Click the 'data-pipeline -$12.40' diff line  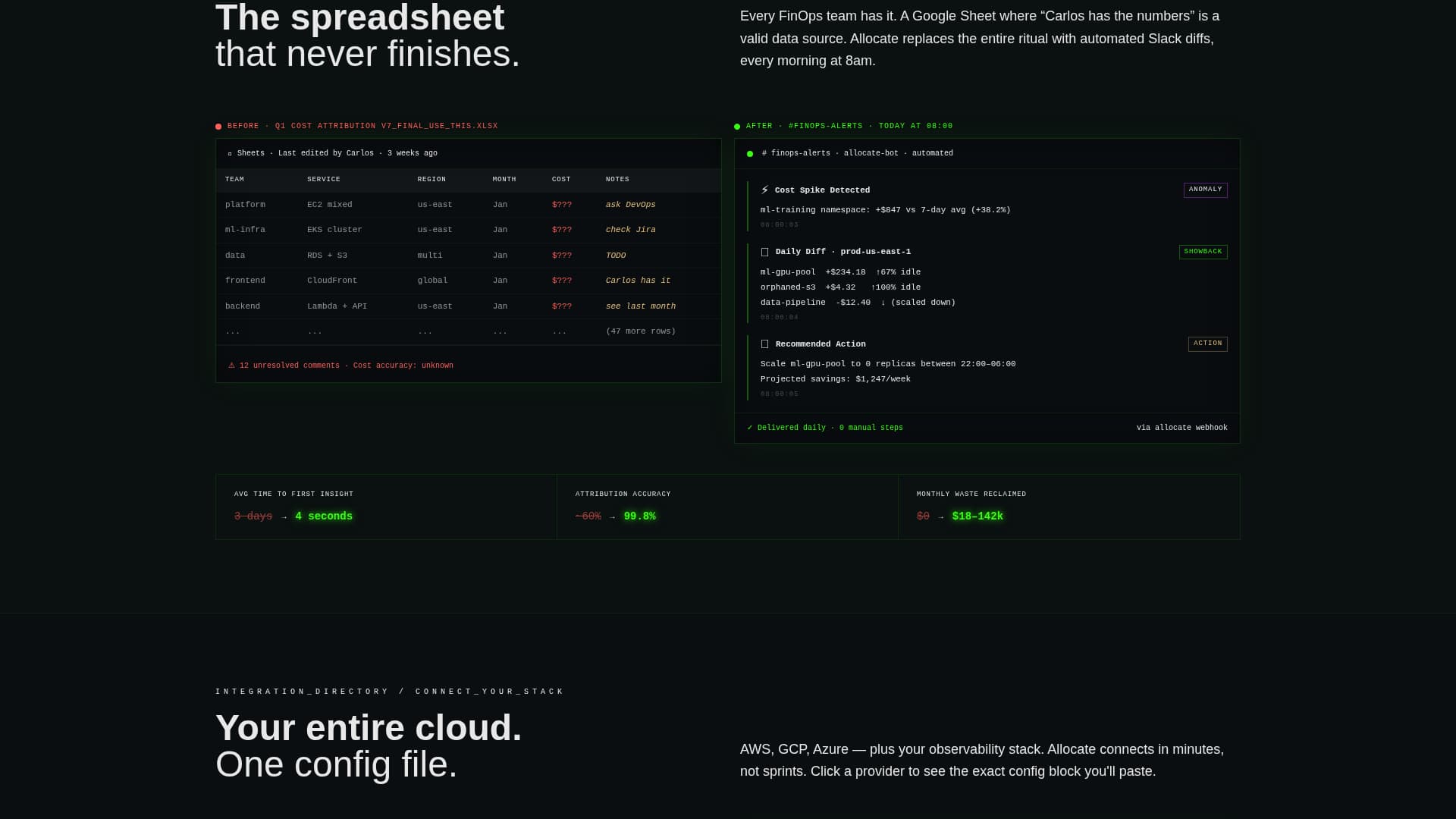858,303
